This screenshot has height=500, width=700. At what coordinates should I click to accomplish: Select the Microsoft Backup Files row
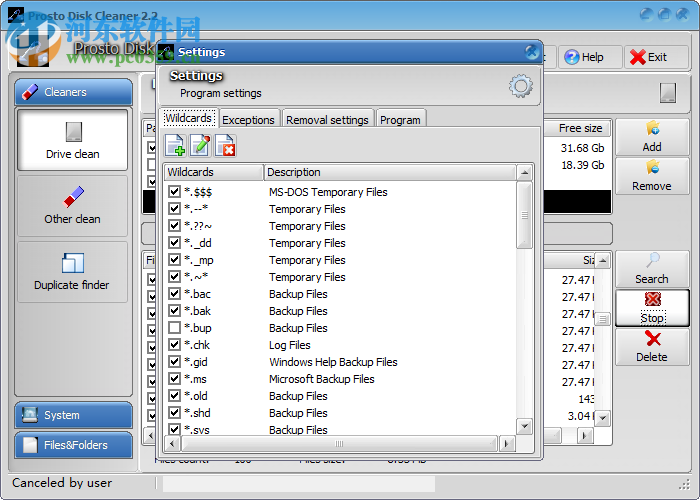340,379
